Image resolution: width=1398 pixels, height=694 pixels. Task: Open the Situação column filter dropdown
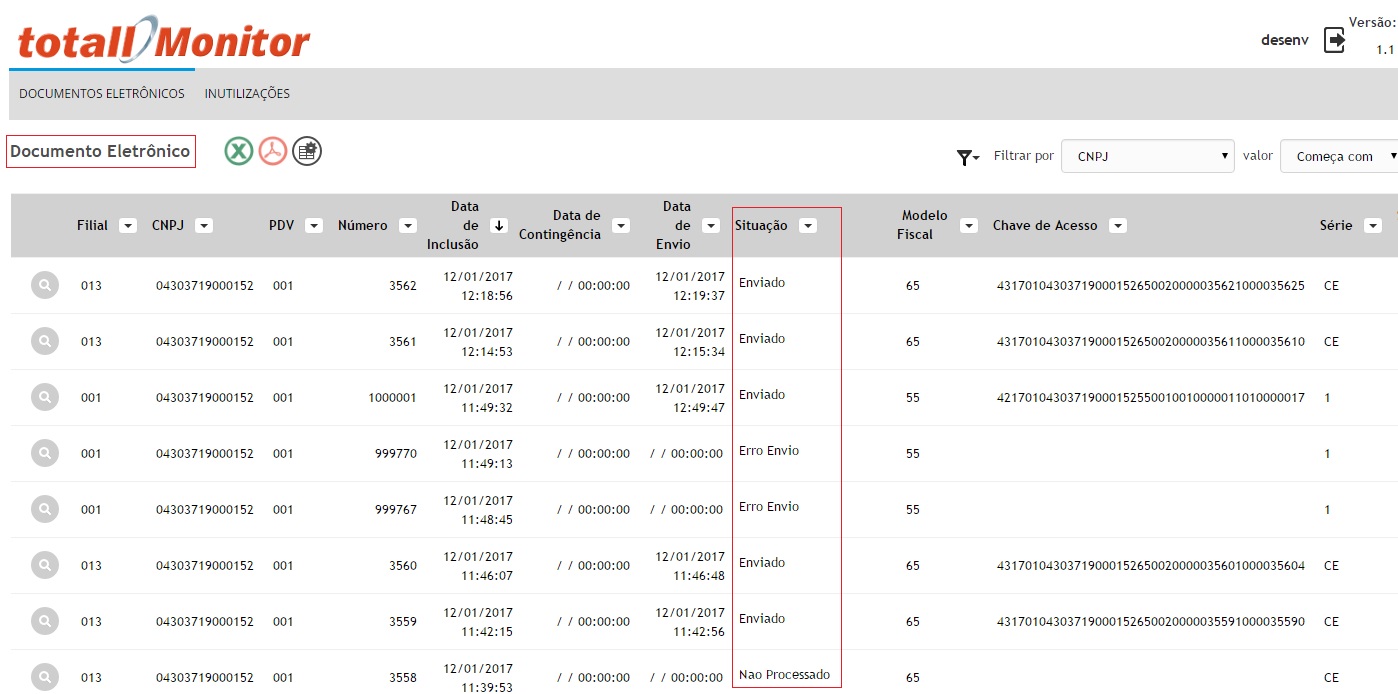[x=808, y=226]
